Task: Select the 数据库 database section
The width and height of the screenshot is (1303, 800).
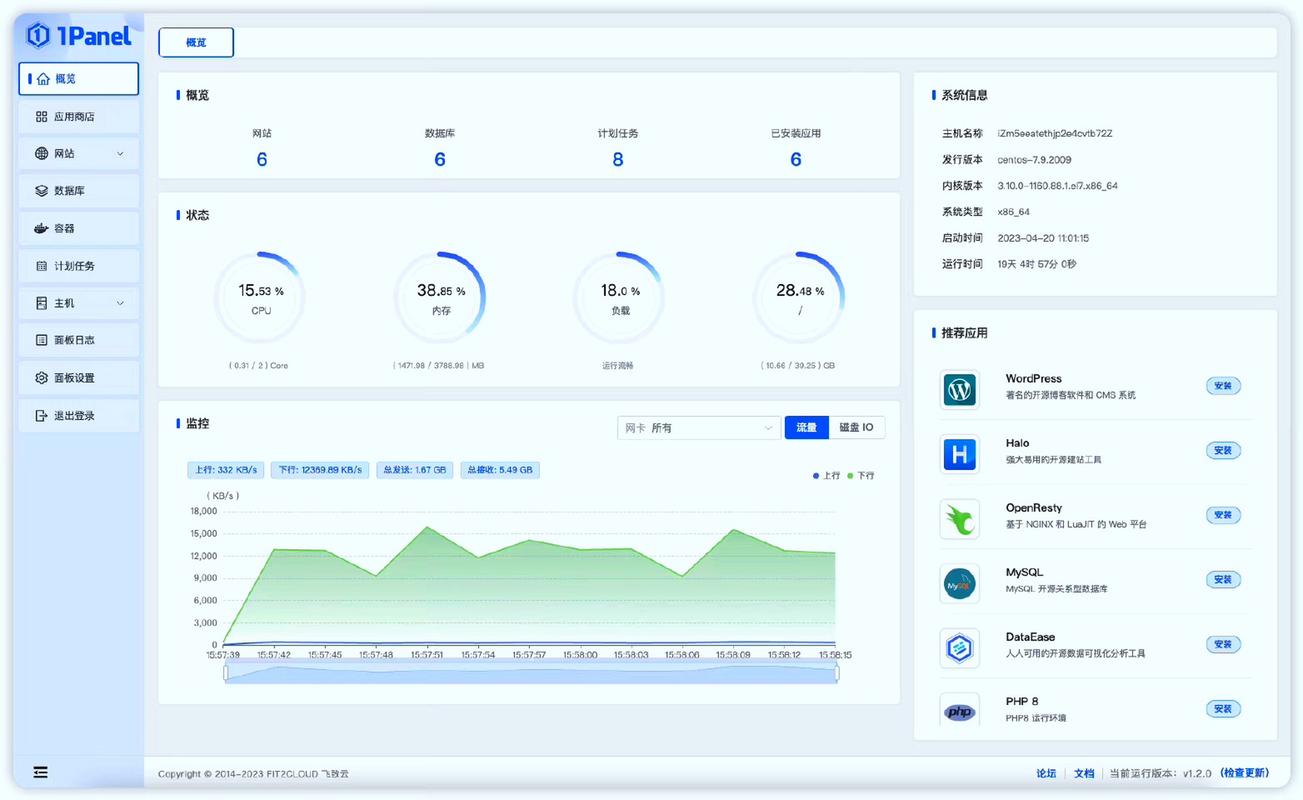Action: point(78,190)
